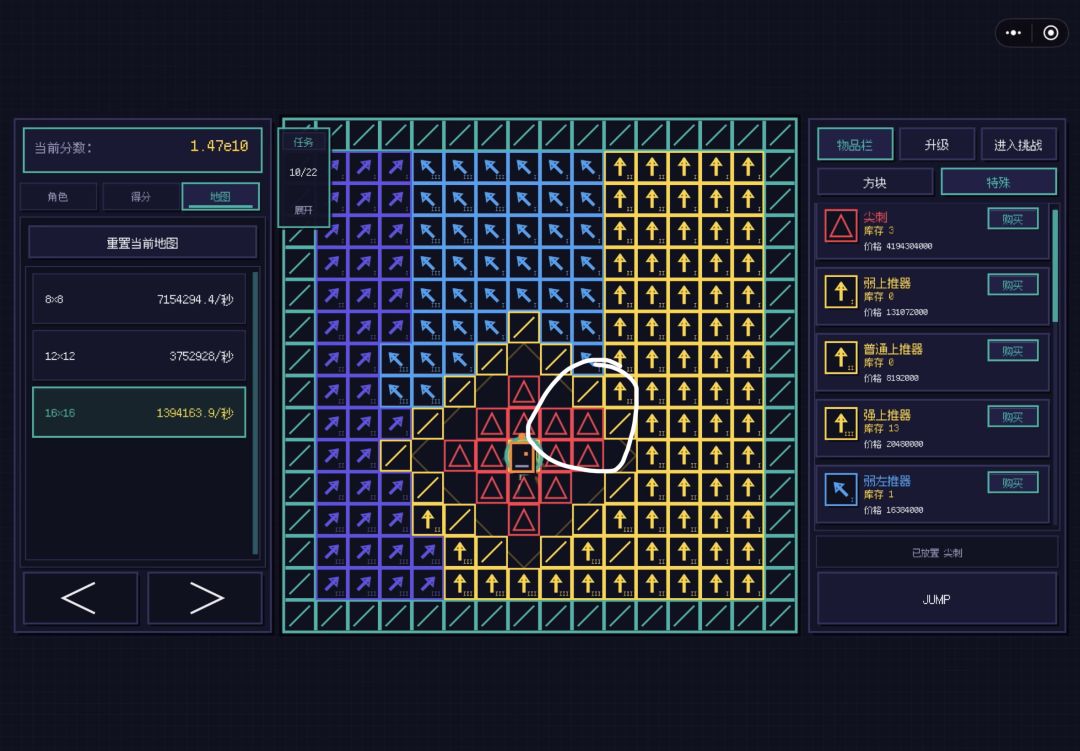Open the mini-program three-dots menu

(x=1013, y=33)
